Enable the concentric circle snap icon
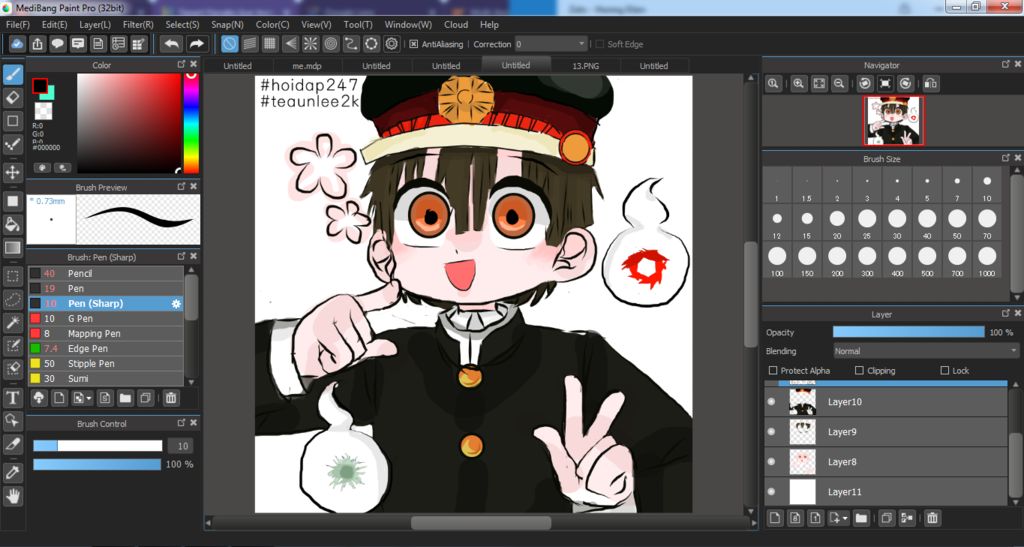1024x547 pixels. (330, 44)
